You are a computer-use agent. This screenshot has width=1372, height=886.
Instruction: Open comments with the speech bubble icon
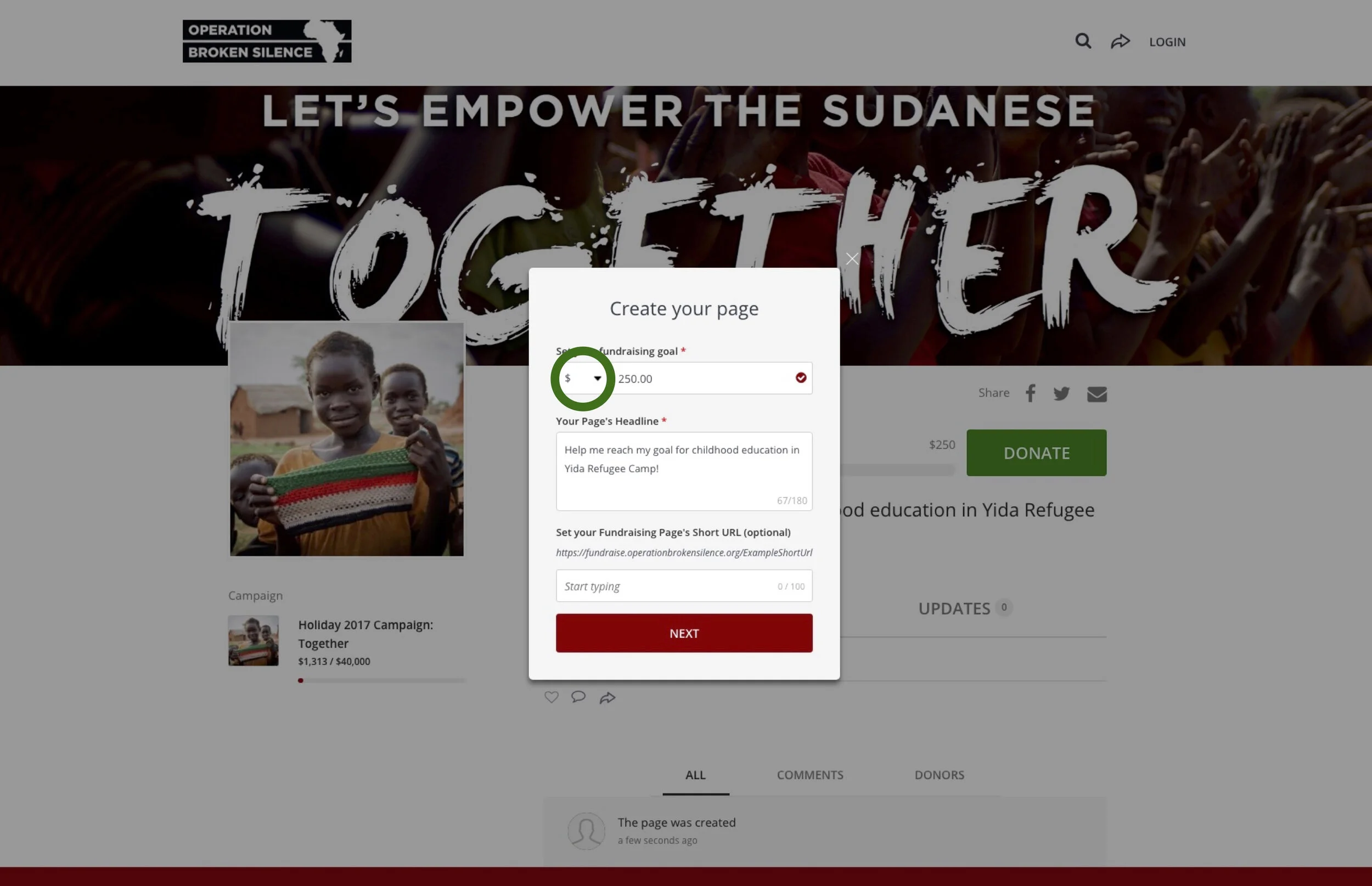click(578, 697)
